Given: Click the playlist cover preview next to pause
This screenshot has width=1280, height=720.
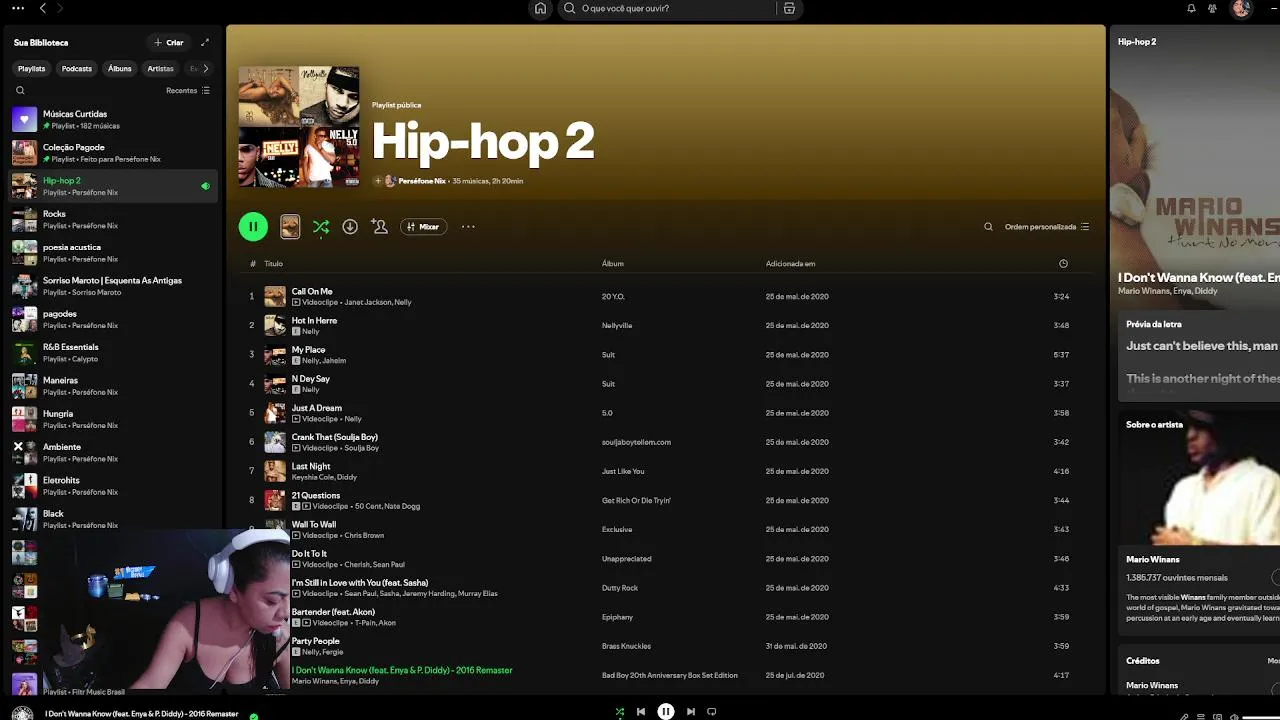Looking at the screenshot, I should 290,227.
